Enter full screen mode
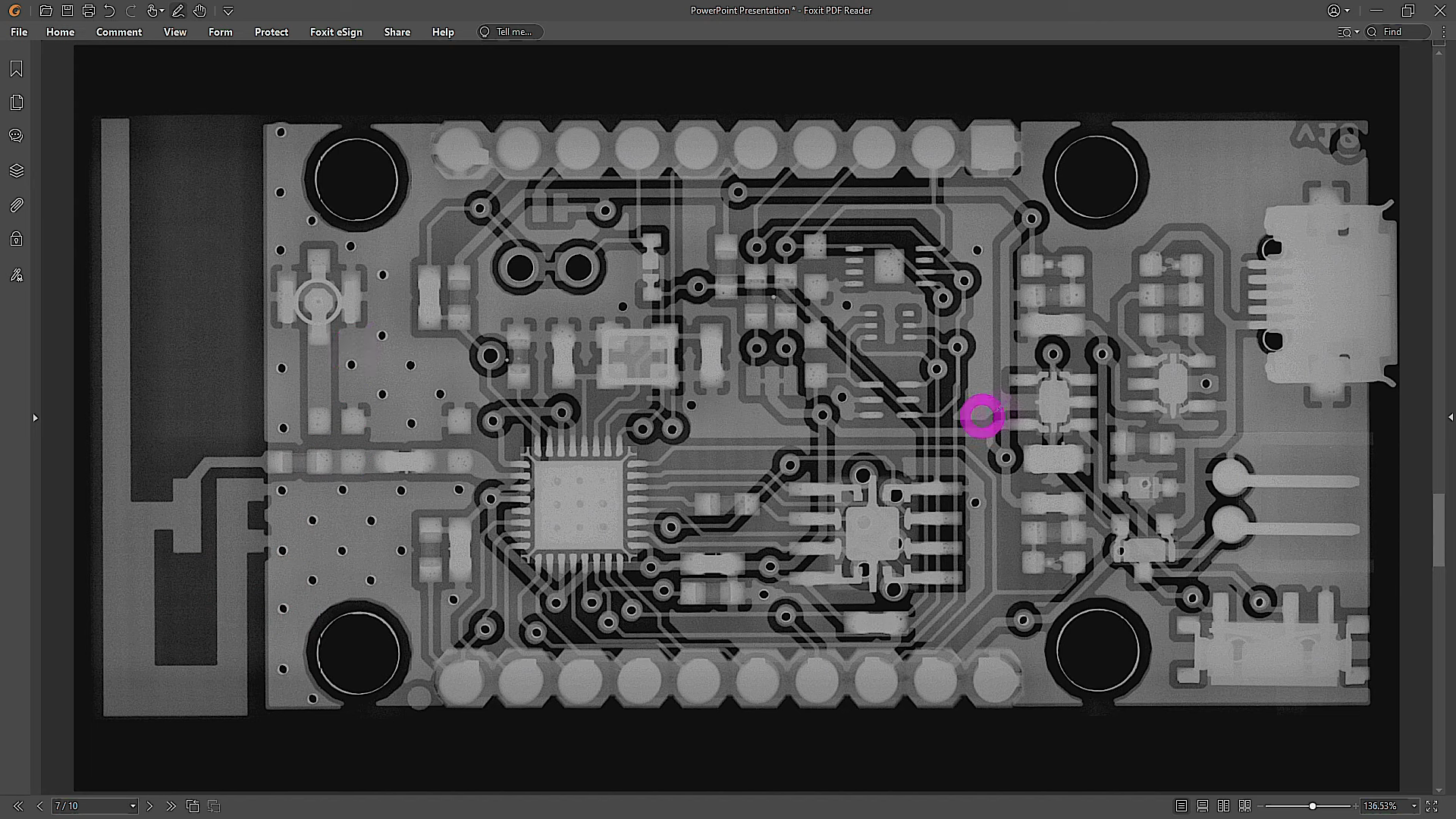Screen dimensions: 1456x819 pyautogui.click(x=1432, y=806)
